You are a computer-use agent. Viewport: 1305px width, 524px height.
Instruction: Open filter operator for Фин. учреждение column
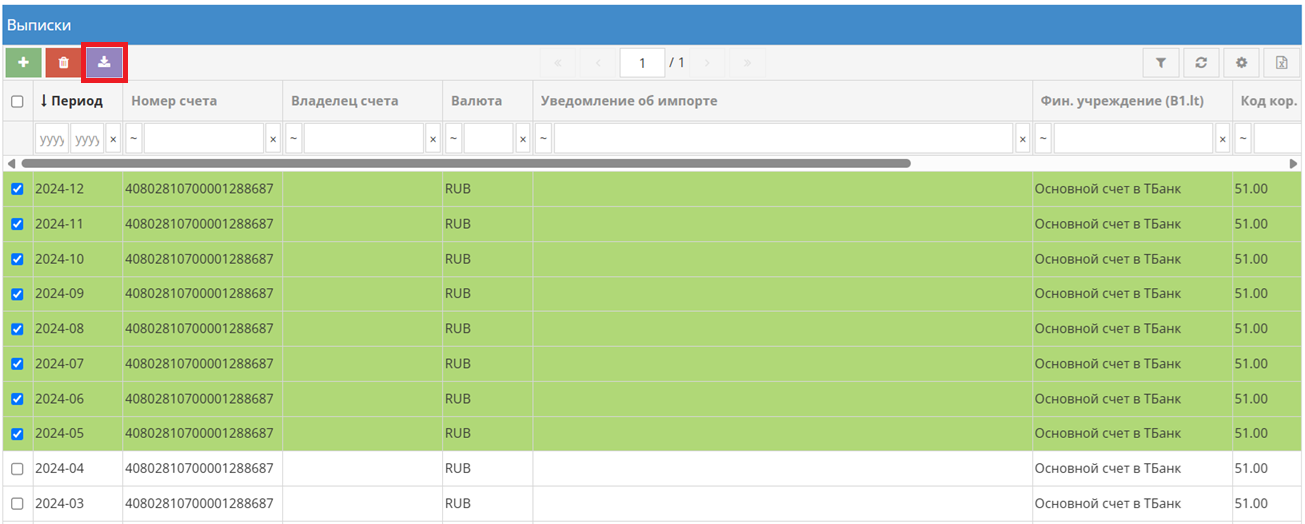point(1043,139)
